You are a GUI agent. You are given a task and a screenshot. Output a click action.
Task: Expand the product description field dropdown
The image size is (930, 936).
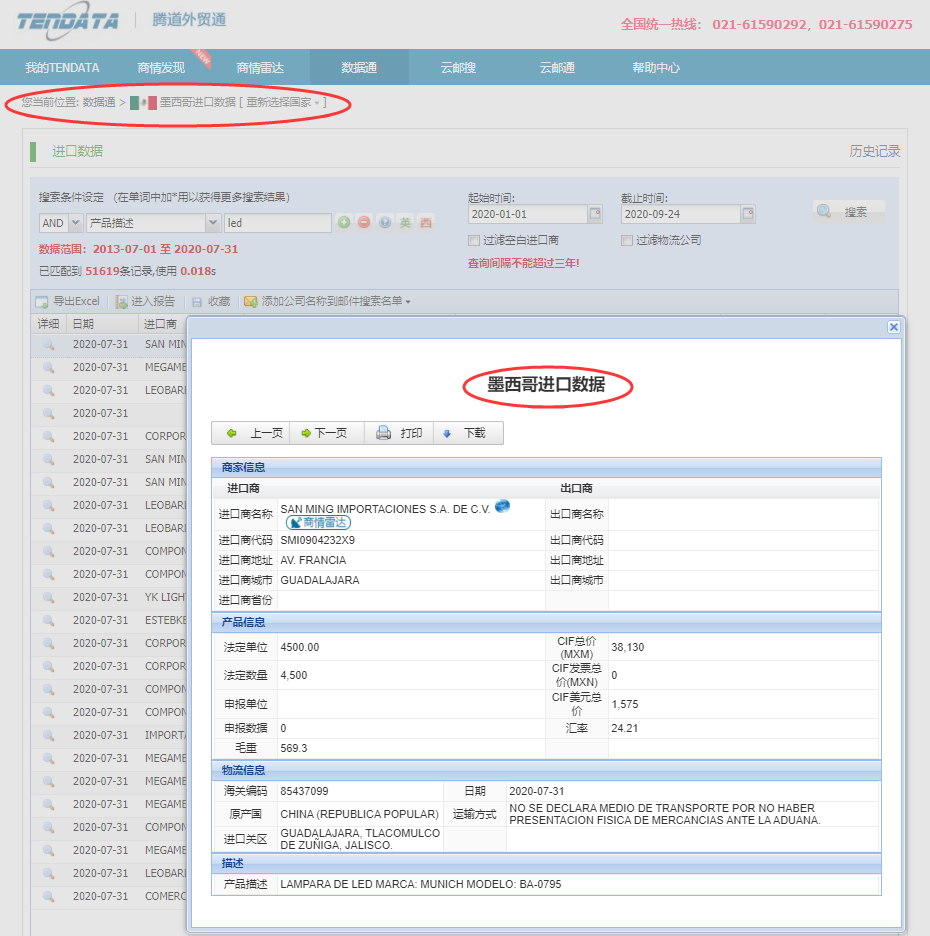213,223
